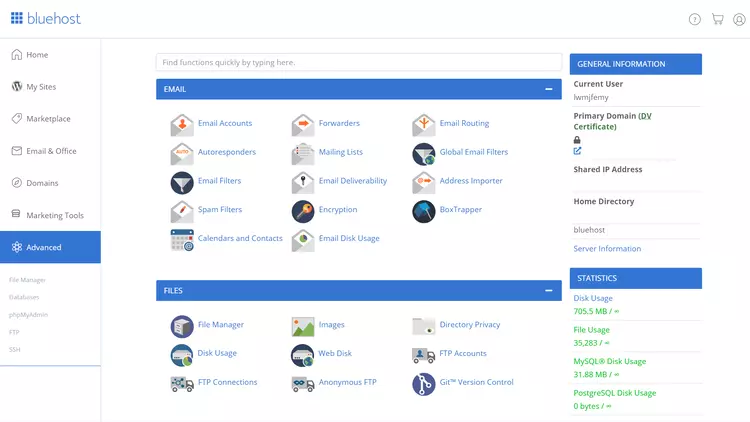Collapse the EMAIL section
The image size is (750, 422).
(549, 89)
